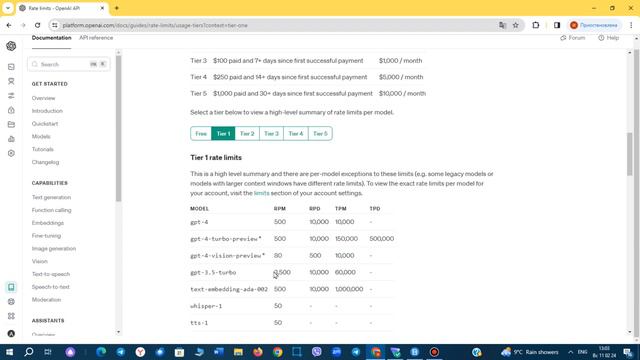Screen dimensions: 640x360
Task: Open the Chrome three-dot menu
Action: click(631, 25)
